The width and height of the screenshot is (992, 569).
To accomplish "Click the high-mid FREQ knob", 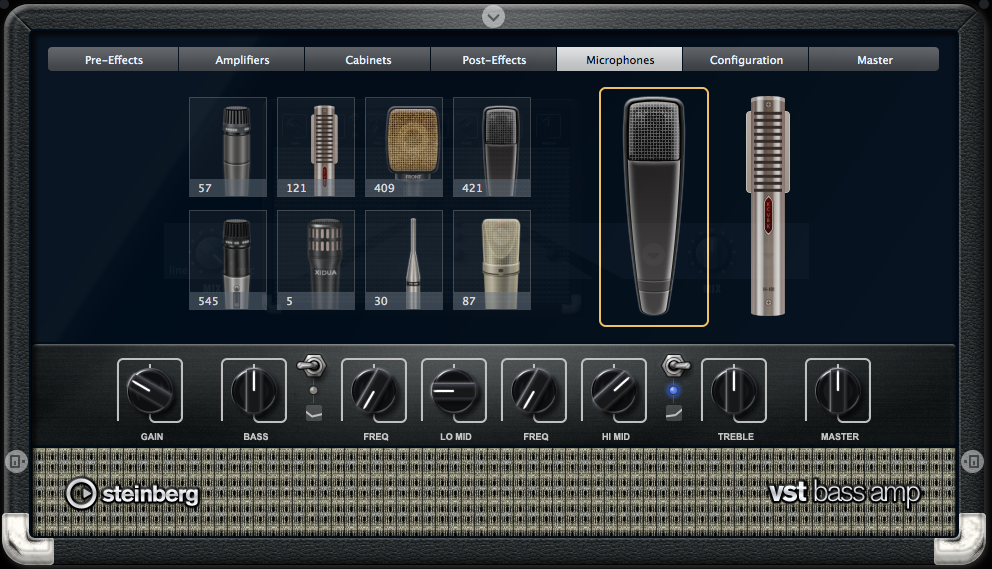I will (x=534, y=391).
